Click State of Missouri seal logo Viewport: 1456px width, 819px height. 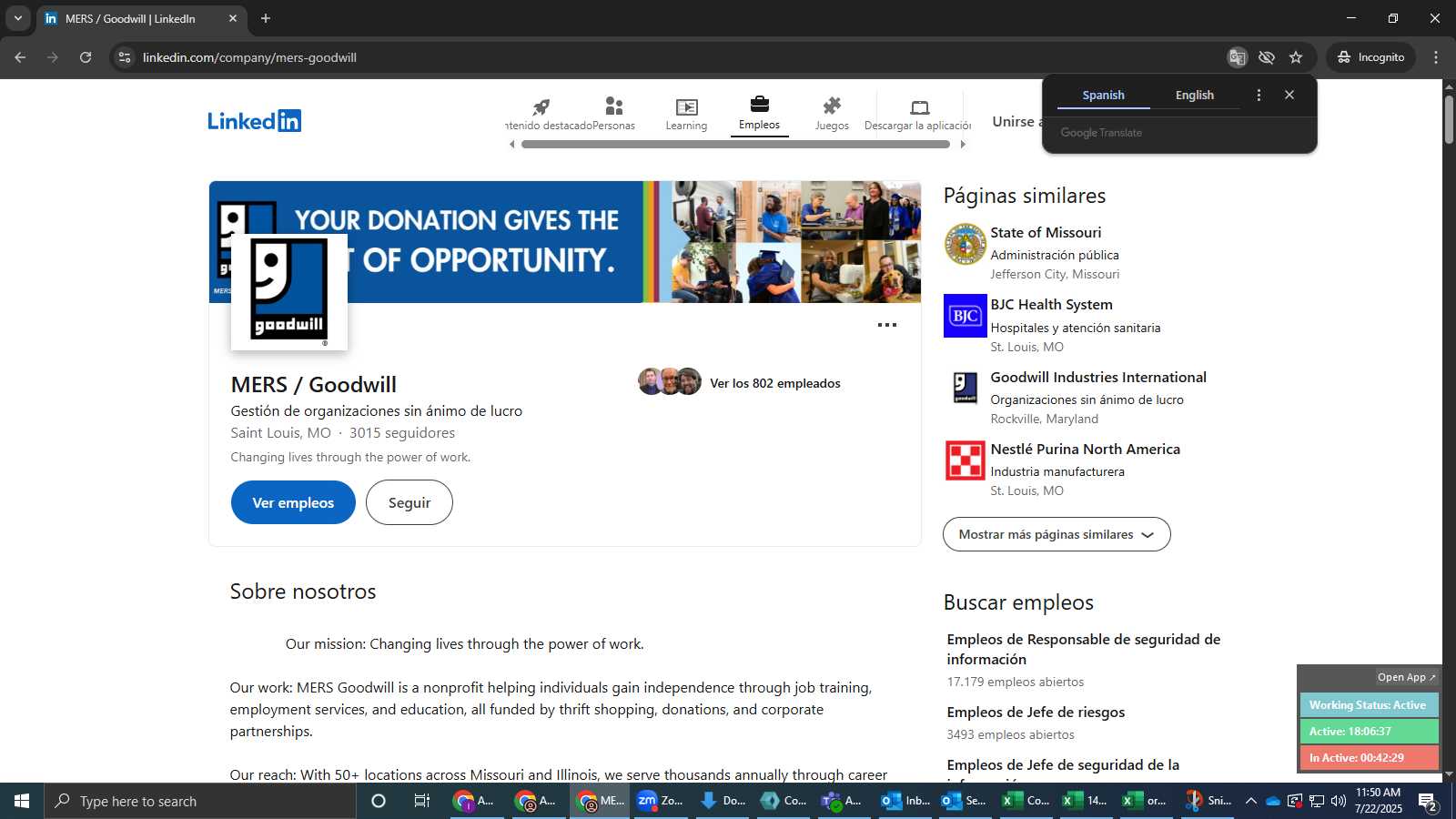[x=966, y=244]
